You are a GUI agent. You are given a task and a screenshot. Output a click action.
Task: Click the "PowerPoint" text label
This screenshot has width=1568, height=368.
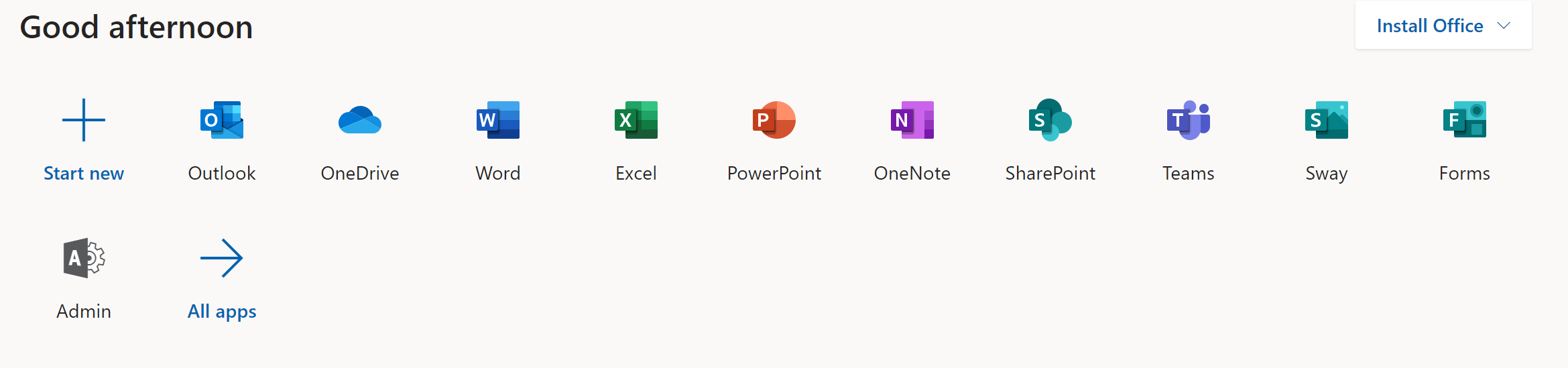[x=774, y=174]
